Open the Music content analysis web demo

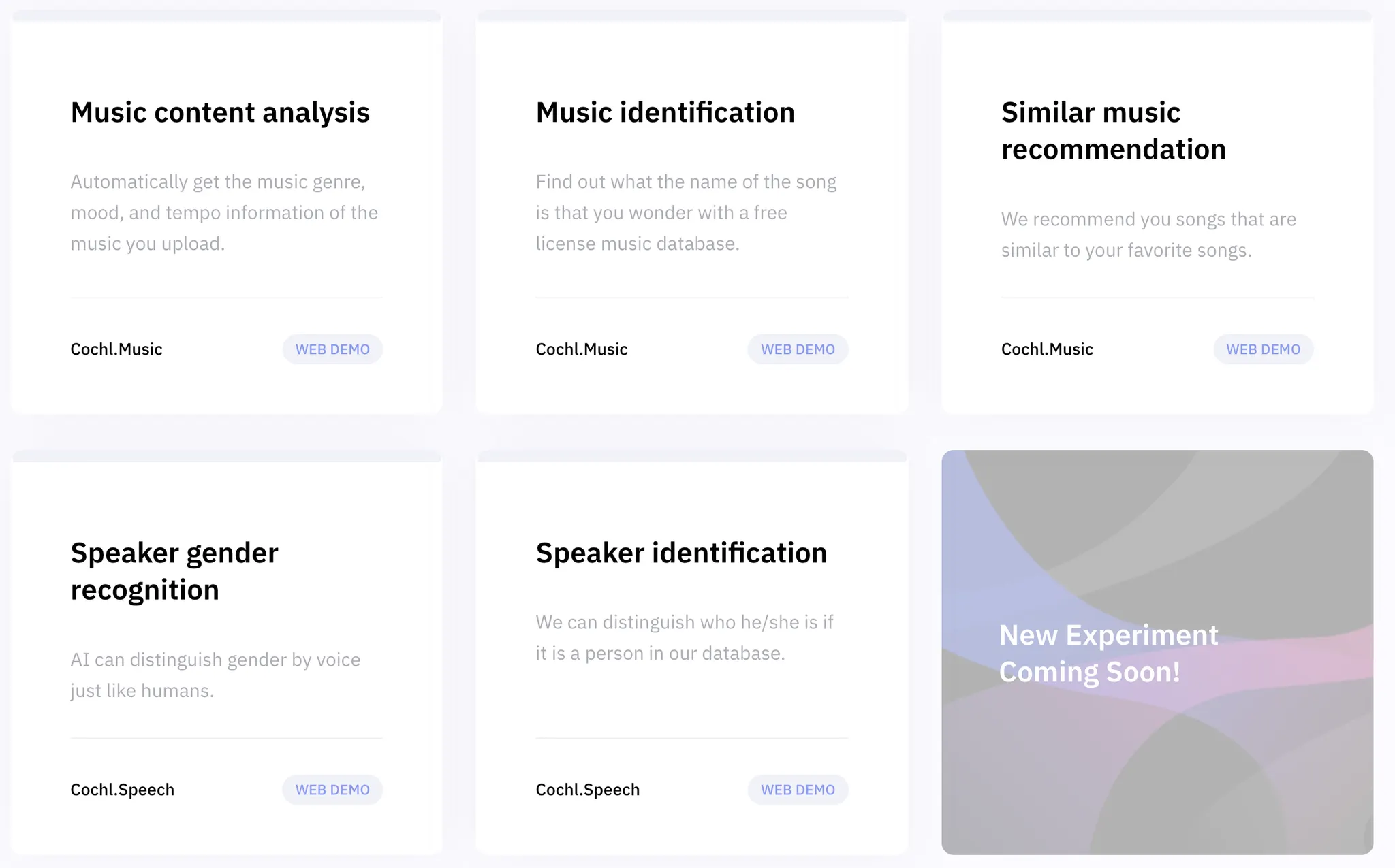pos(332,349)
